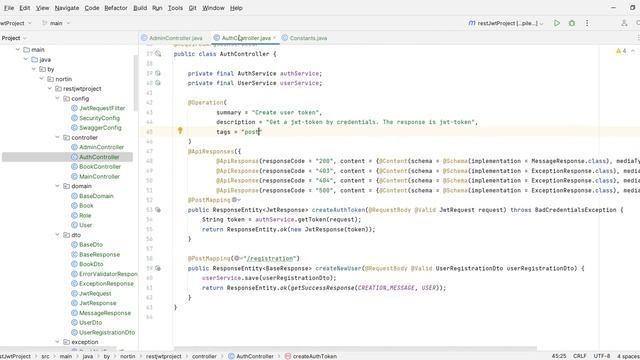Close the AuthController.java tab
Image resolution: width=640 pixels, height=360 pixels.
(x=275, y=38)
